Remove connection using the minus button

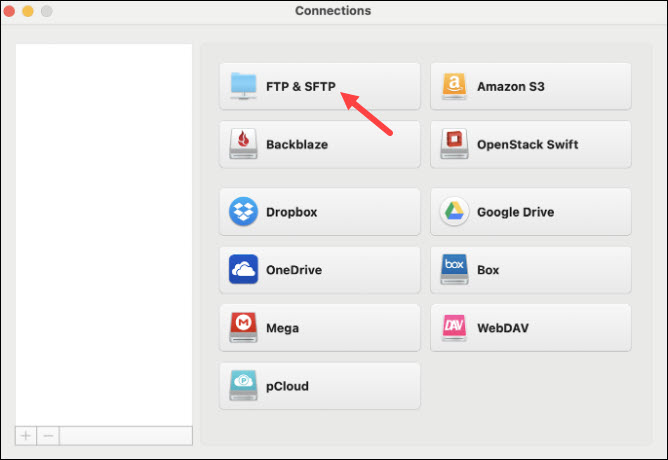pyautogui.click(x=48, y=436)
